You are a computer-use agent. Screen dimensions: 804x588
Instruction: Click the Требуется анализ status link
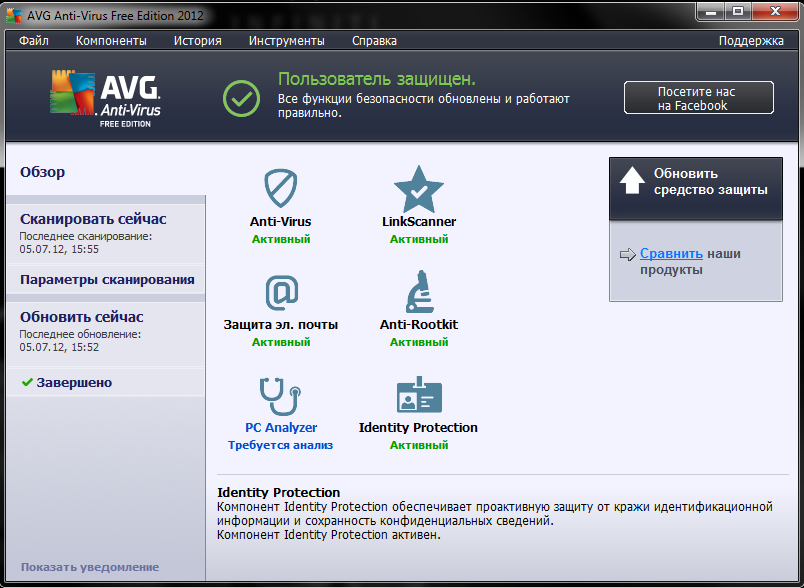[x=280, y=445]
